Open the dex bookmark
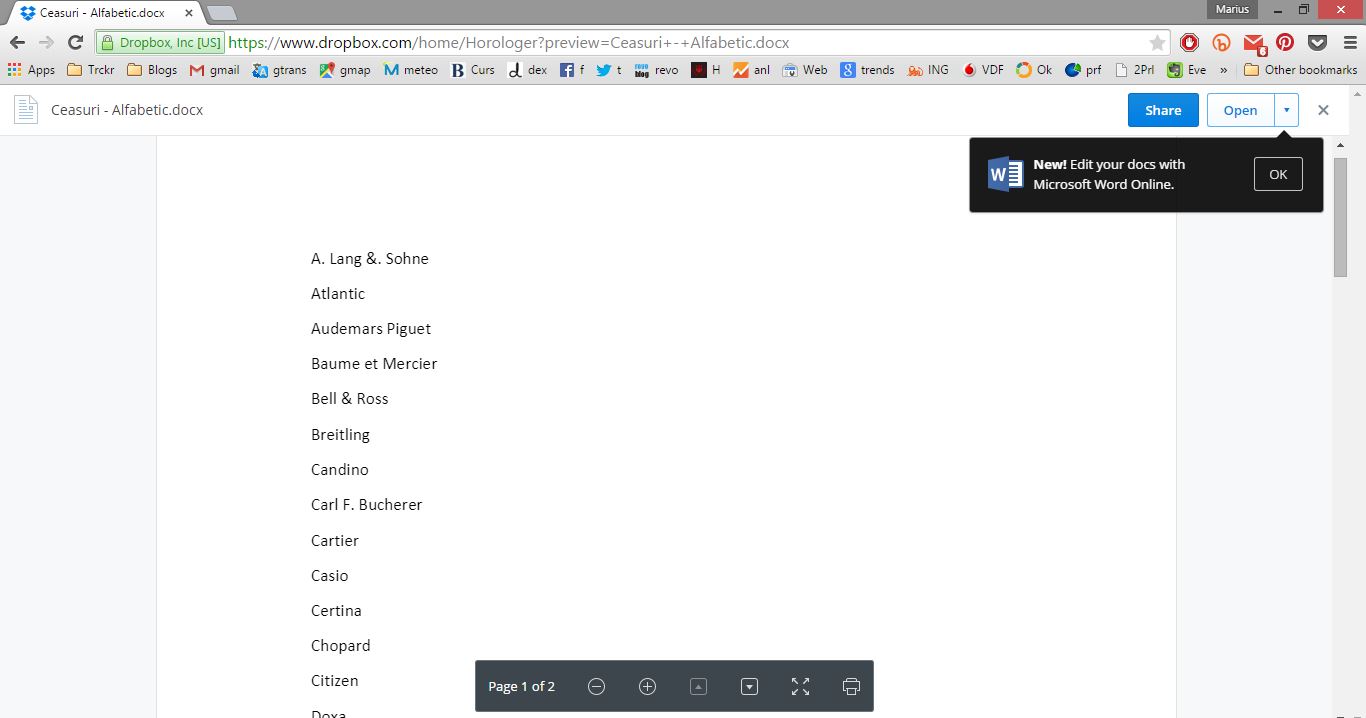 point(527,70)
